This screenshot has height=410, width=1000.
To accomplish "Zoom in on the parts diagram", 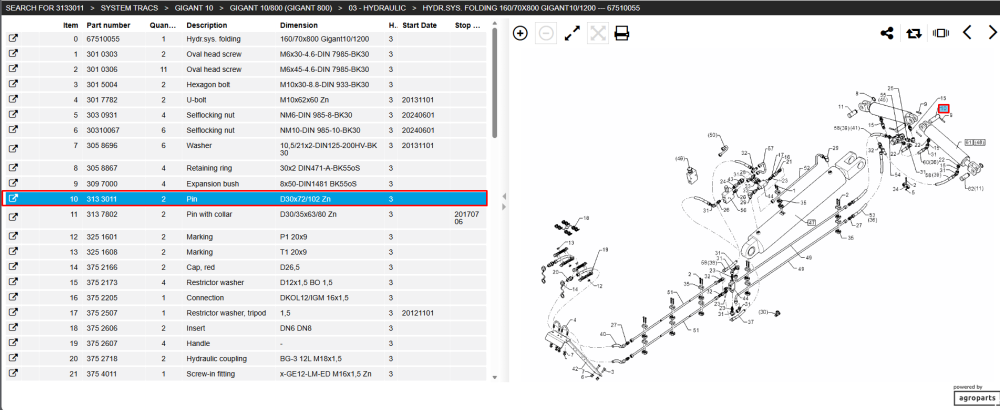I will click(x=520, y=33).
